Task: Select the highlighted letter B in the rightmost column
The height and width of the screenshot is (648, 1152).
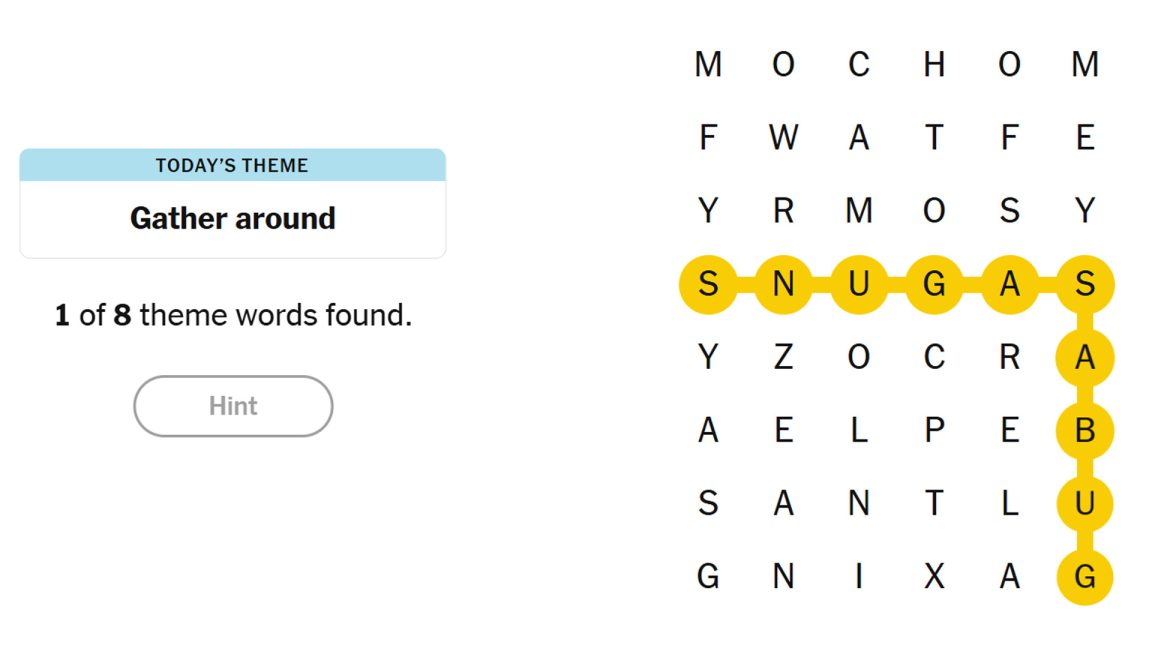Action: (x=1085, y=431)
